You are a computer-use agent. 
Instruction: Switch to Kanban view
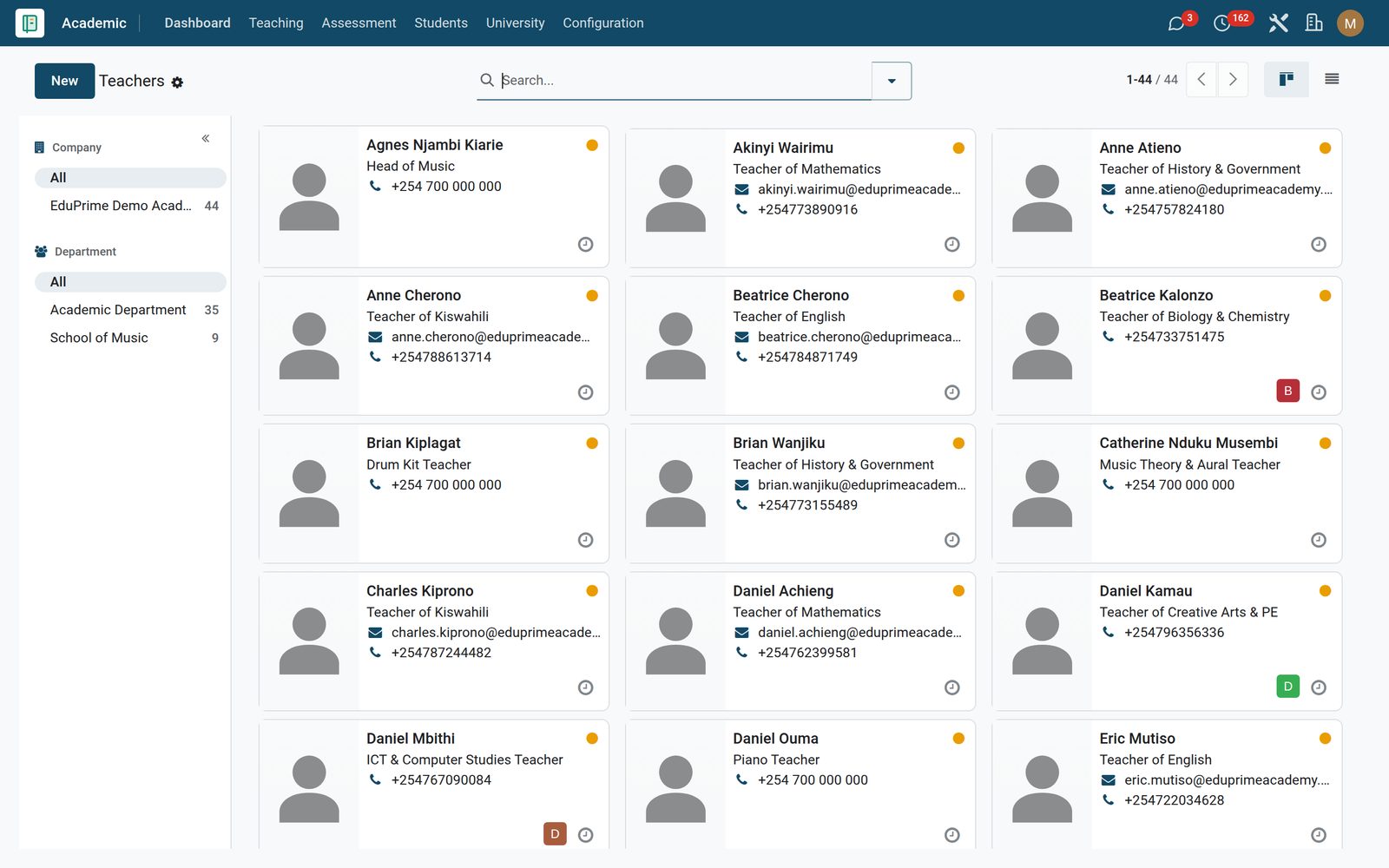1287,80
